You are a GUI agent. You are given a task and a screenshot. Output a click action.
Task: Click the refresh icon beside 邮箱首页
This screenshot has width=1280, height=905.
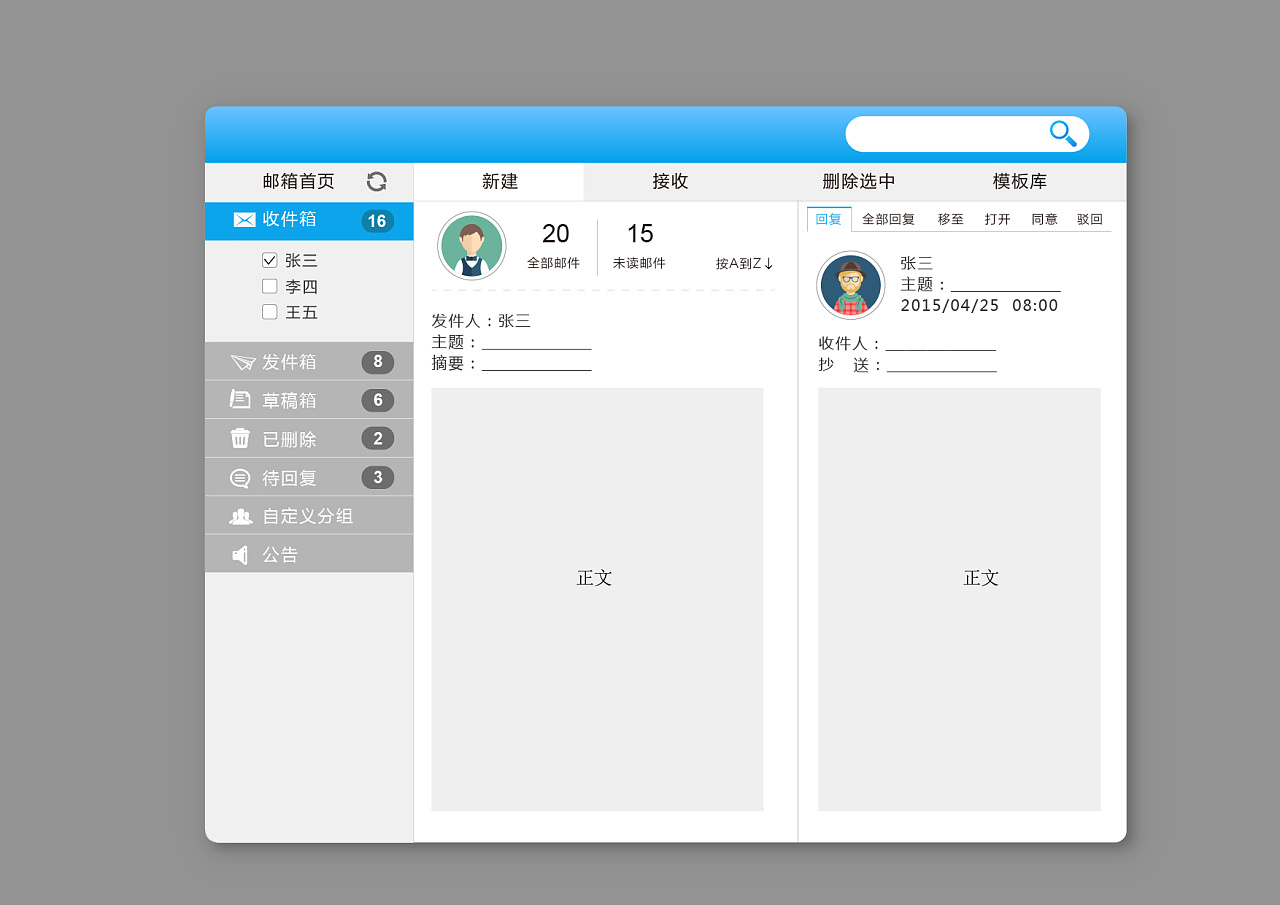tap(376, 181)
